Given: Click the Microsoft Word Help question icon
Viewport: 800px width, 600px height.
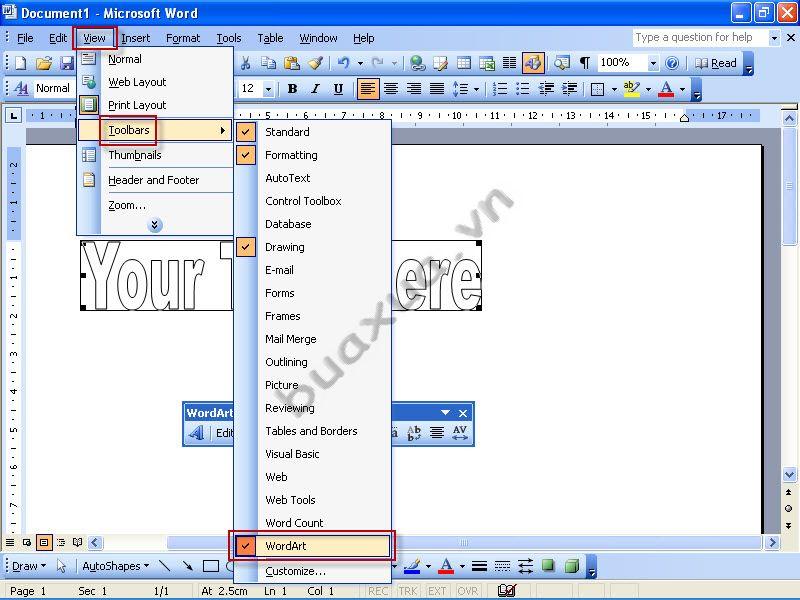Looking at the screenshot, I should 672,63.
